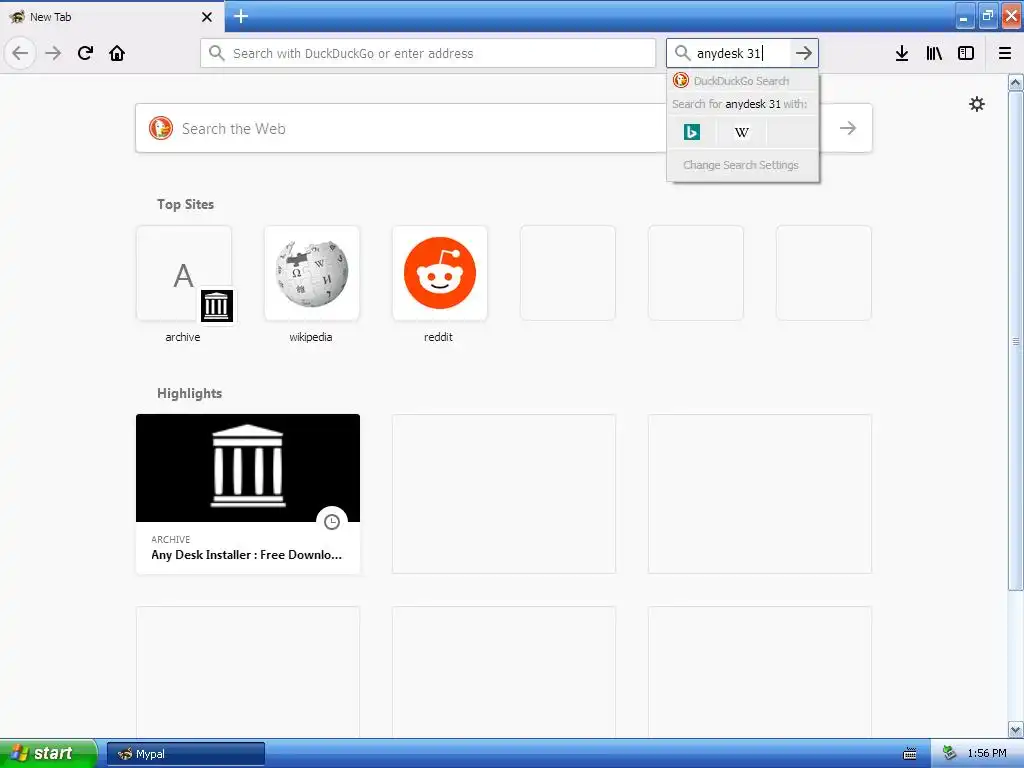Submit search with the go arrow
This screenshot has height=768, width=1024.
point(804,53)
